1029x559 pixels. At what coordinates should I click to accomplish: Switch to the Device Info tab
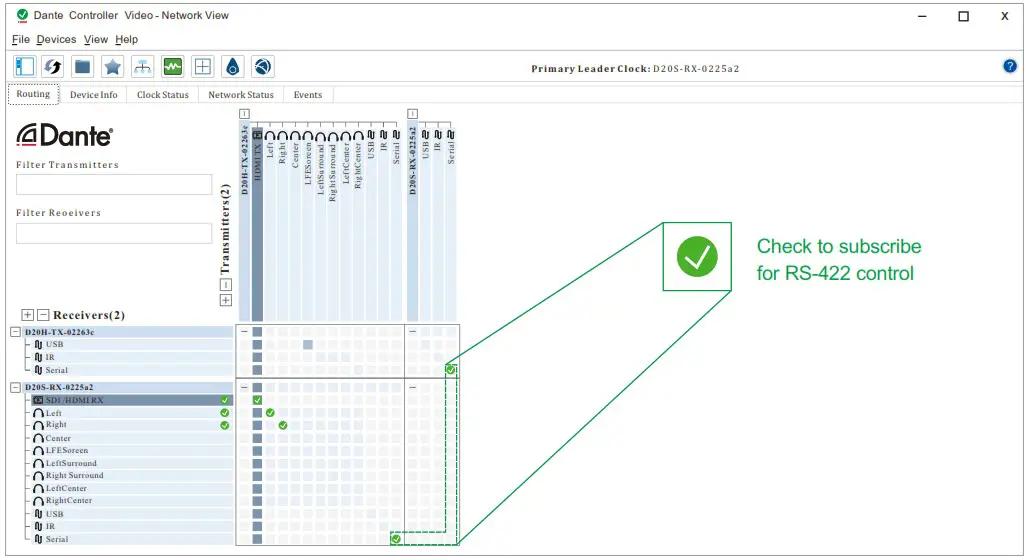[x=94, y=94]
